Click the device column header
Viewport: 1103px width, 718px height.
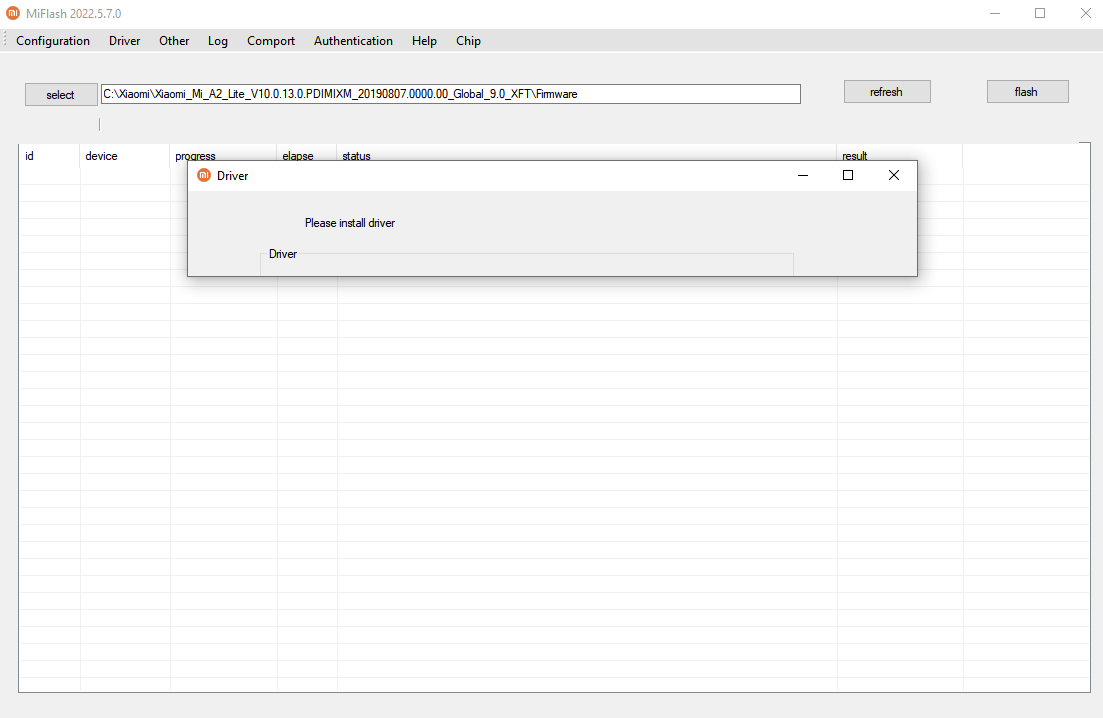[x=102, y=156]
